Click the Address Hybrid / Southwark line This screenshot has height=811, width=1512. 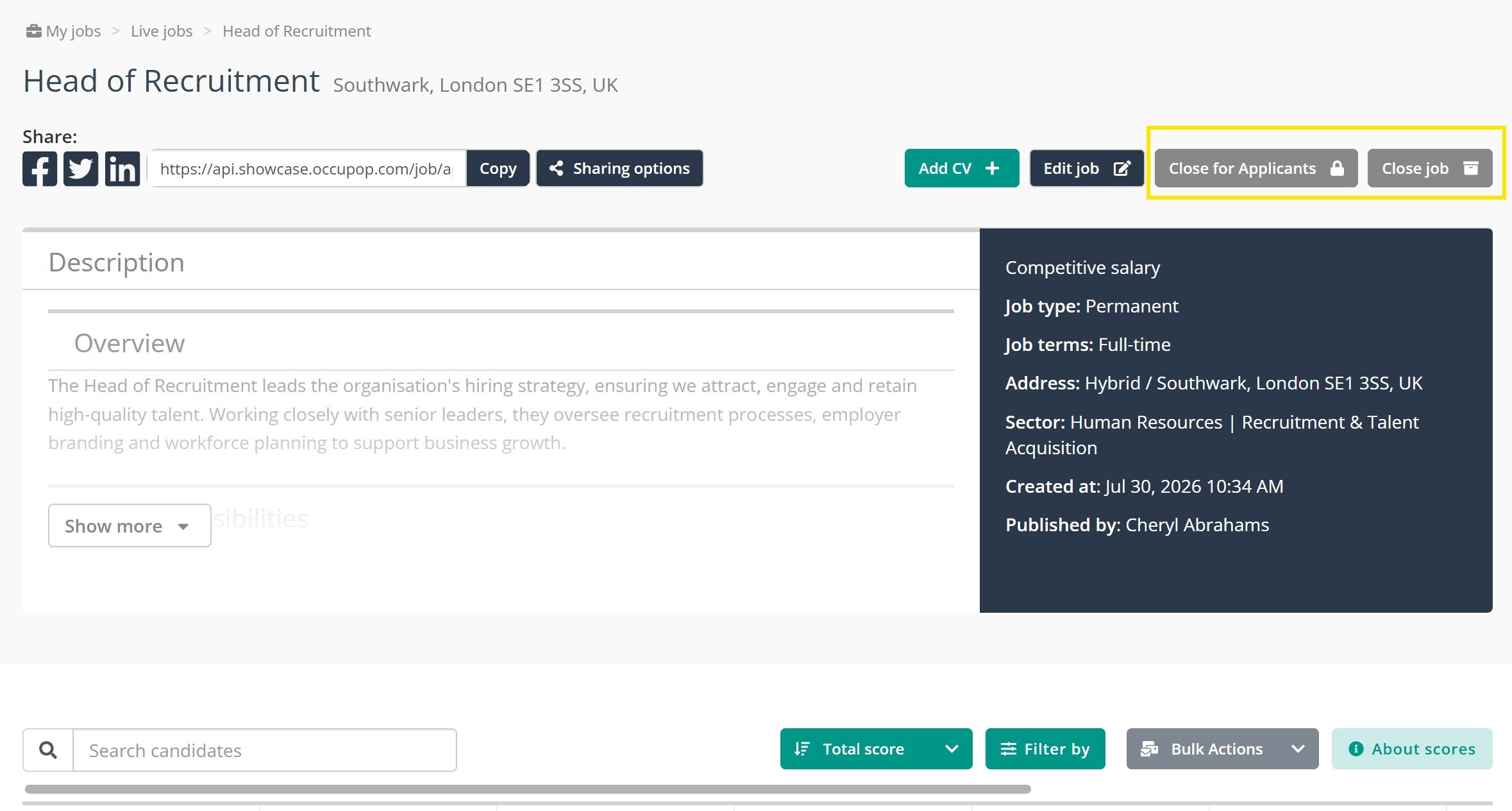coord(1214,383)
